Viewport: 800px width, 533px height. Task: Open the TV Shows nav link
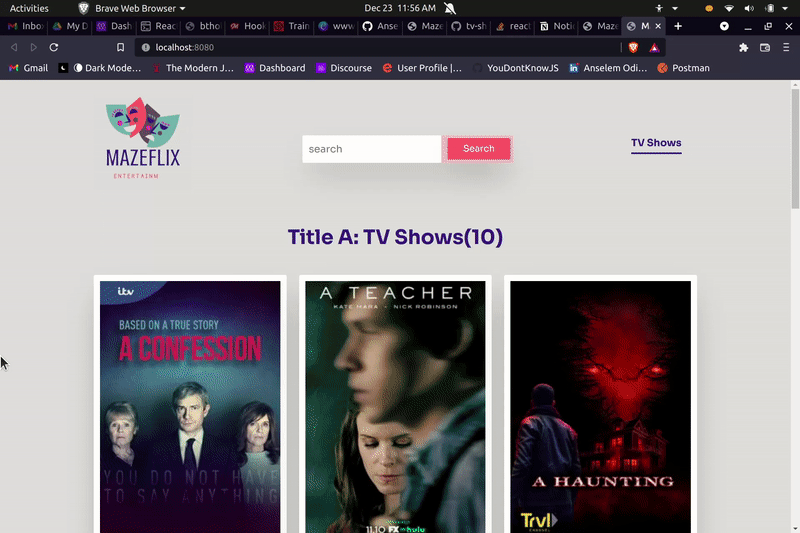click(x=656, y=143)
